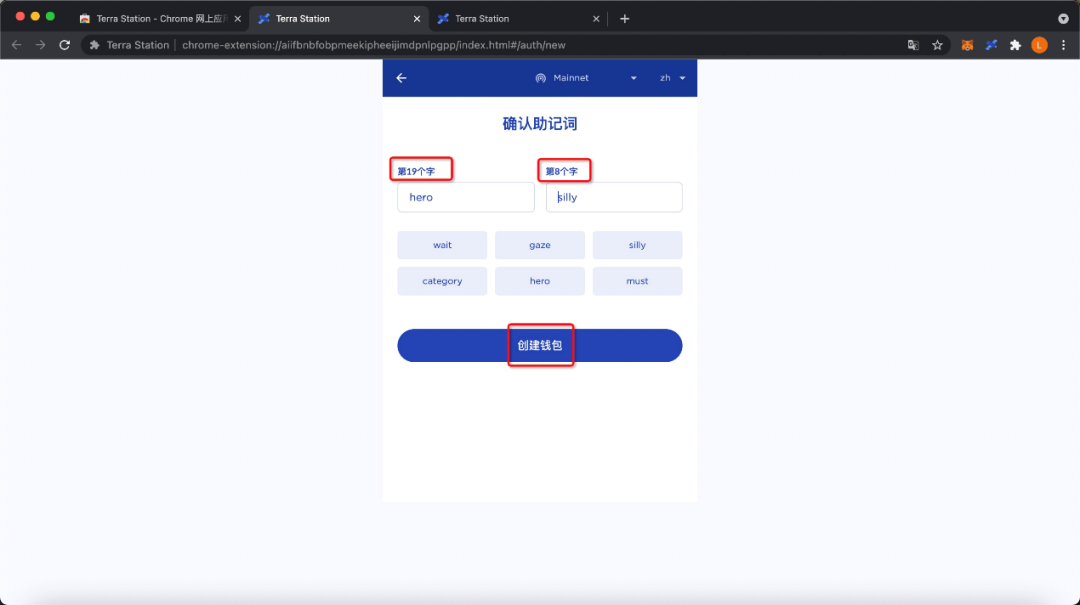Click the browser back navigation arrow
1080x605 pixels.
(16, 44)
